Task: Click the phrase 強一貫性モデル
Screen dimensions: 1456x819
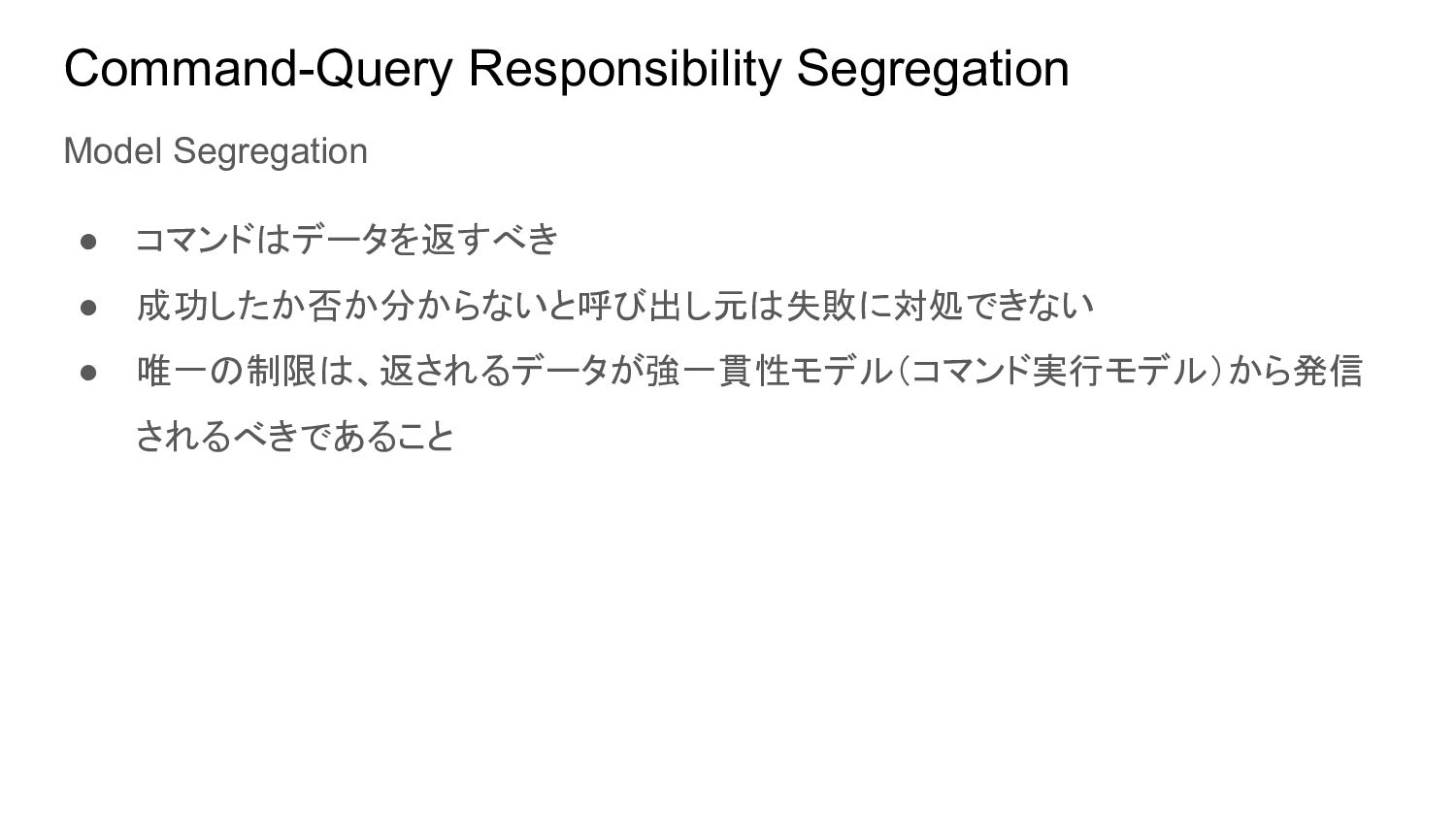Action: 768,371
